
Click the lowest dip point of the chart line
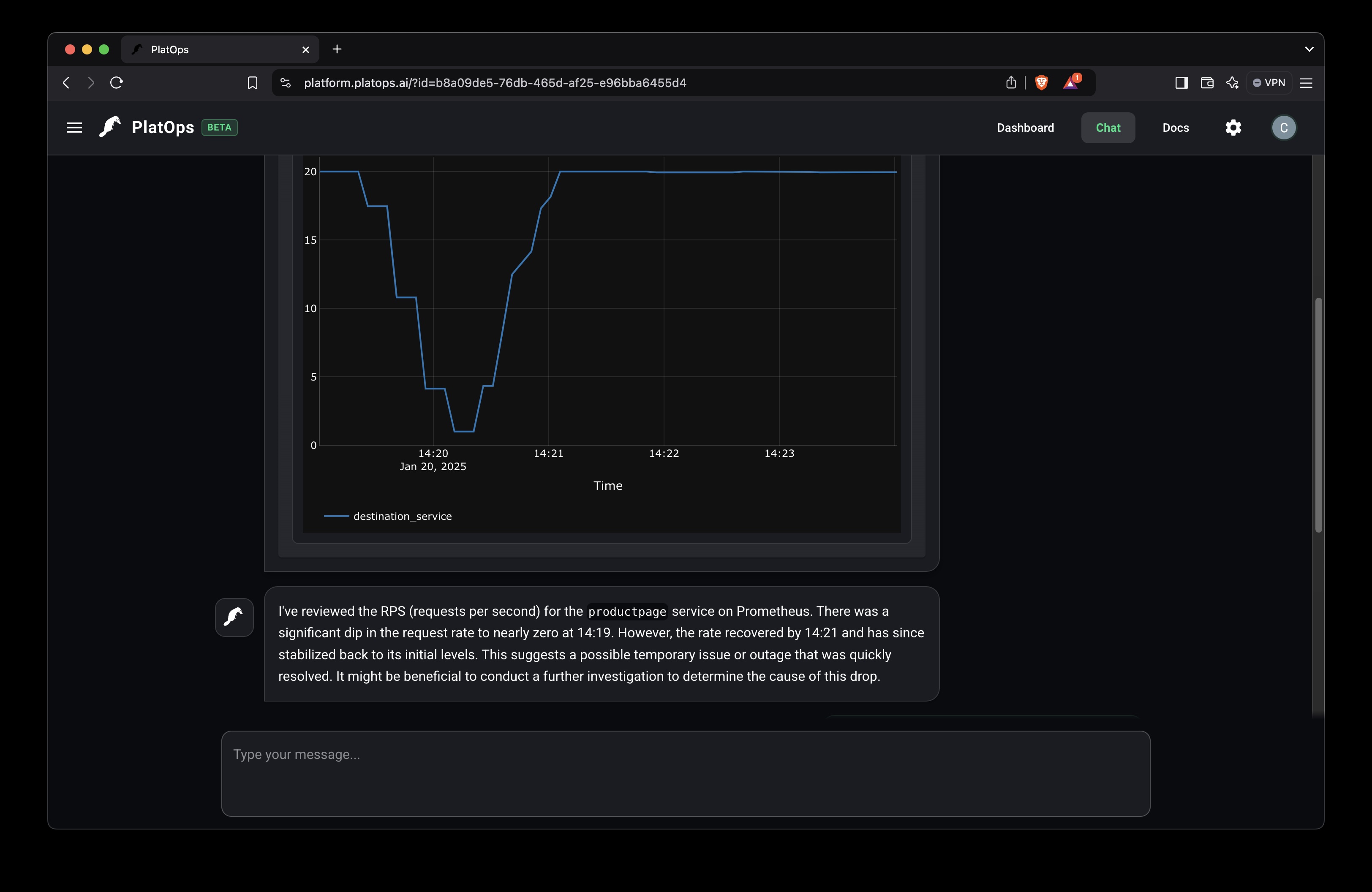coord(464,431)
